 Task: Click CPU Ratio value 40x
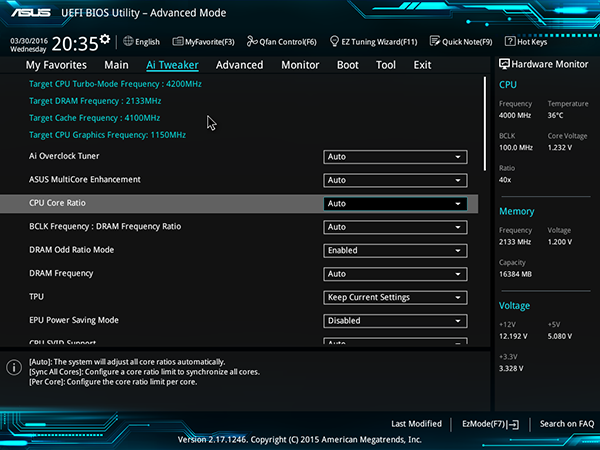[x=505, y=180]
